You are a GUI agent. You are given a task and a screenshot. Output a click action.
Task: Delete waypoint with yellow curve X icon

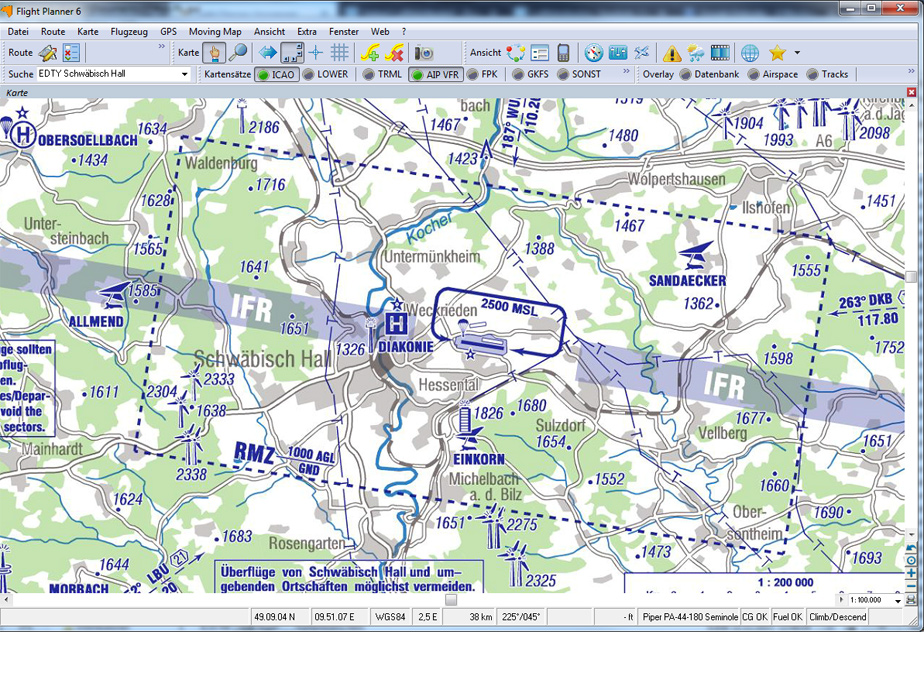pyautogui.click(x=394, y=53)
